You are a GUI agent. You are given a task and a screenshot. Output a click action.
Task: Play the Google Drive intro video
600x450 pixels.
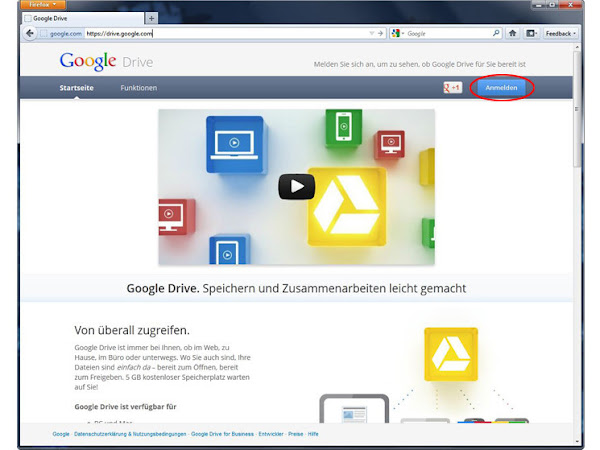click(x=297, y=187)
